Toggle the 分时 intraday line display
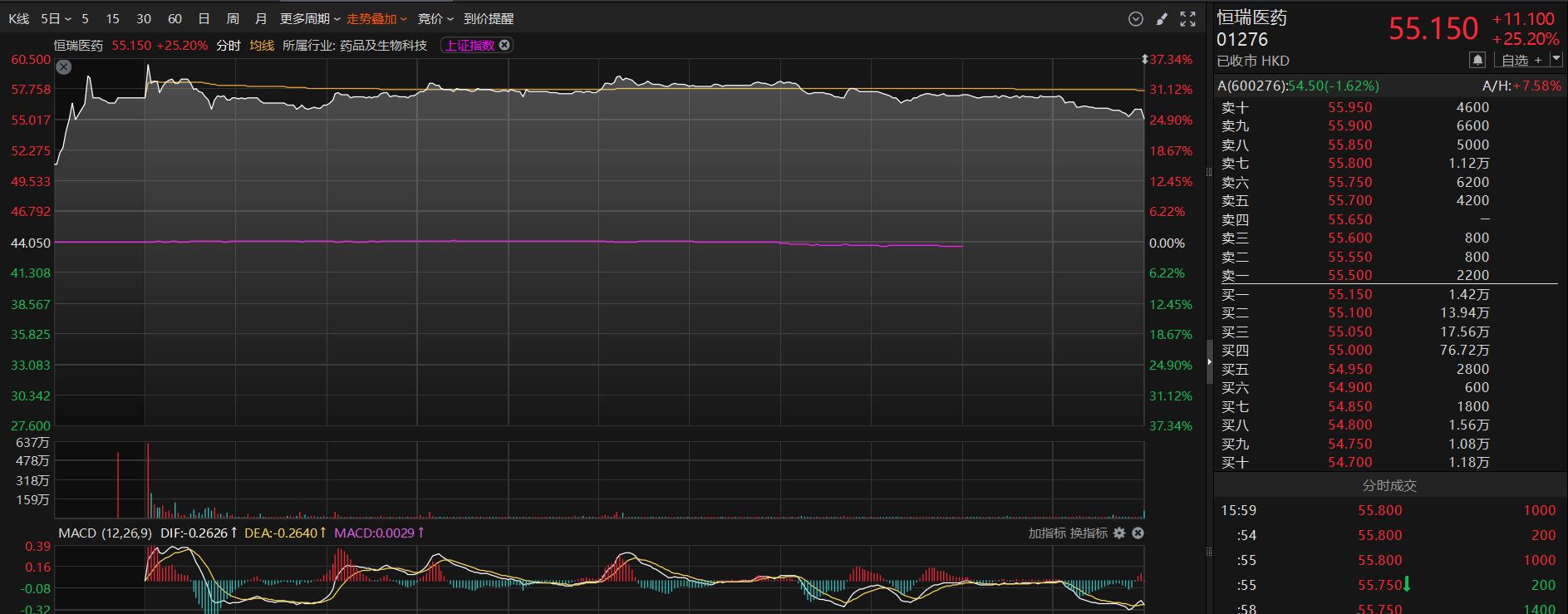The width and height of the screenshot is (1568, 614). point(229,46)
